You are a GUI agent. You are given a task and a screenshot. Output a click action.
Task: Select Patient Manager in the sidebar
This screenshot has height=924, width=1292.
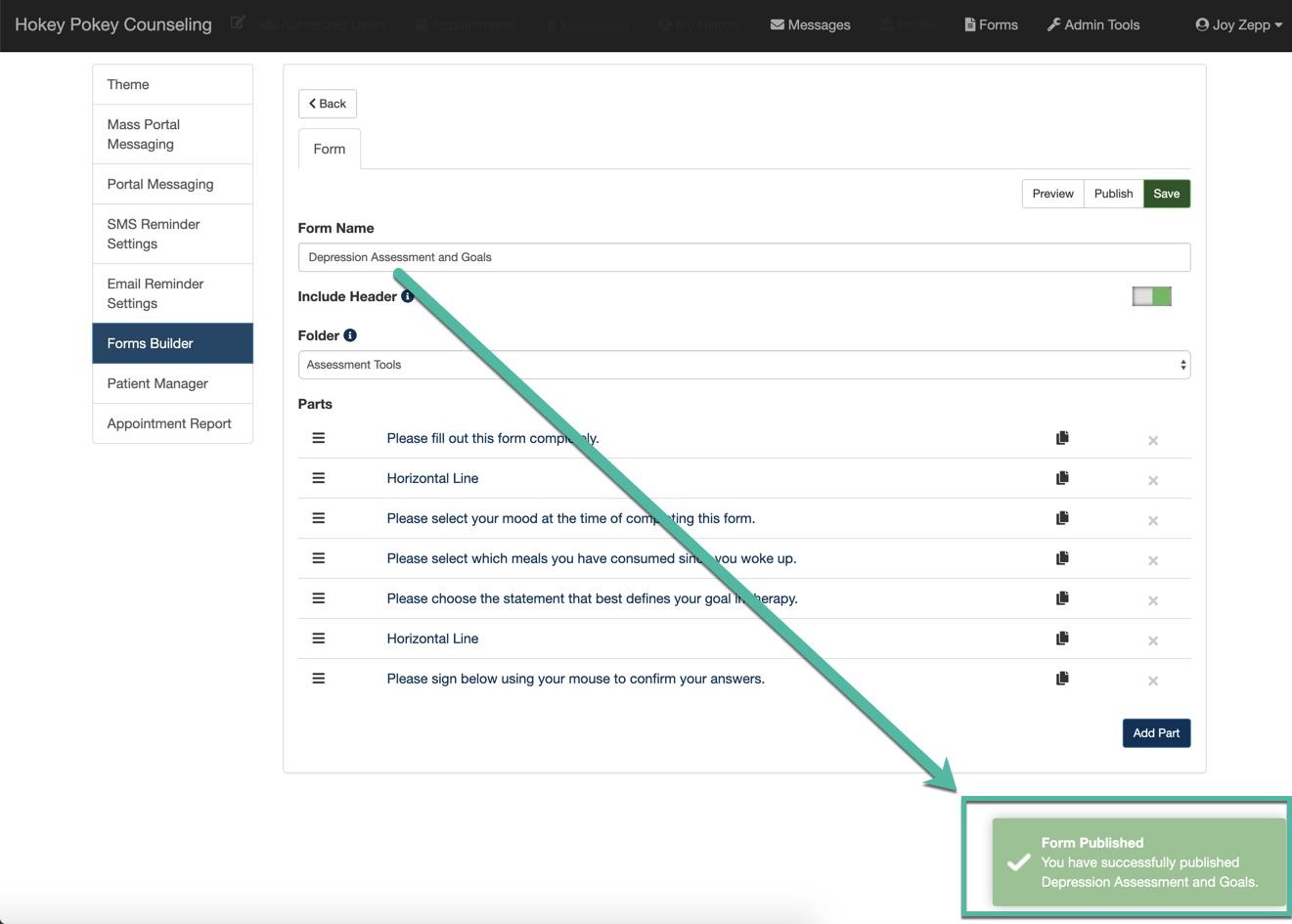[157, 383]
